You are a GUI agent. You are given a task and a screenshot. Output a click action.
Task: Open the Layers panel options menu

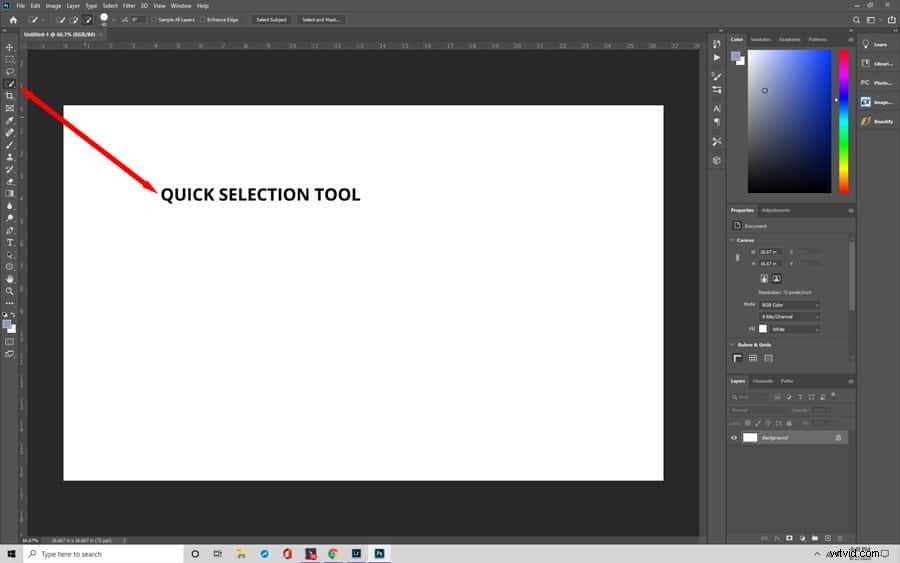[850, 381]
